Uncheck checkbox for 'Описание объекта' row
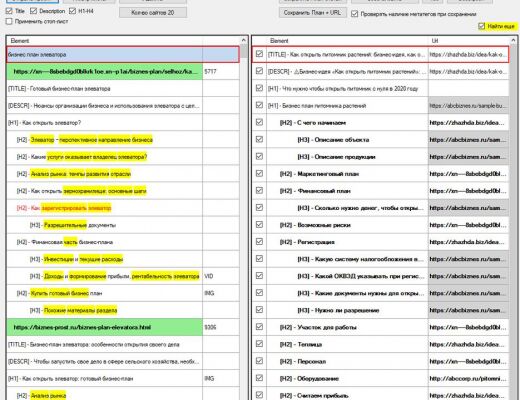Viewport: 520px width, 400px height. (259, 139)
